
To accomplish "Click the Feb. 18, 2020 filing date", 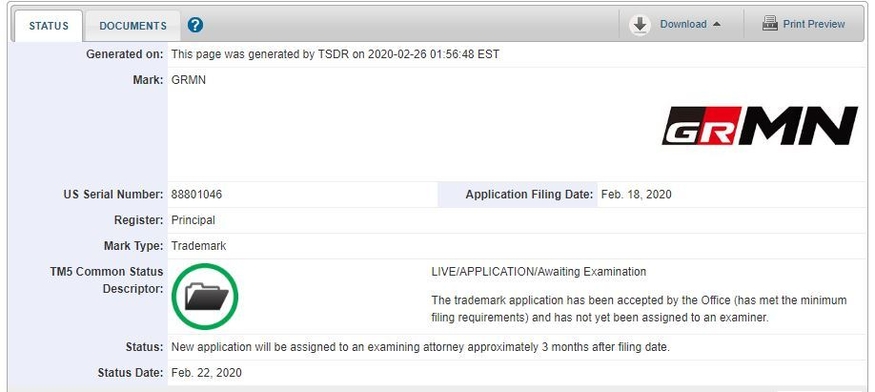I will pos(636,194).
